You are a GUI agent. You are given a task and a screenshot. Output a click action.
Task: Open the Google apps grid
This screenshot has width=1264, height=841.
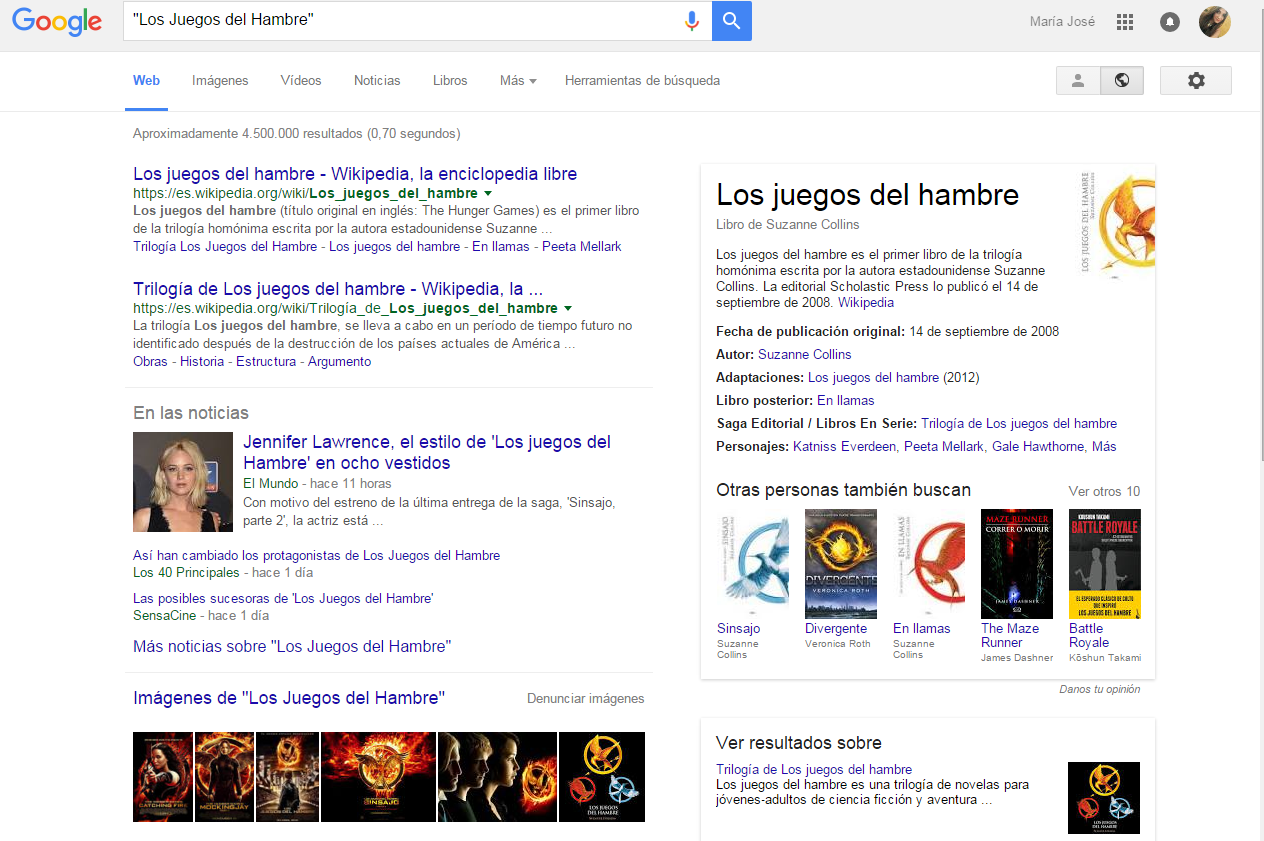(1125, 22)
